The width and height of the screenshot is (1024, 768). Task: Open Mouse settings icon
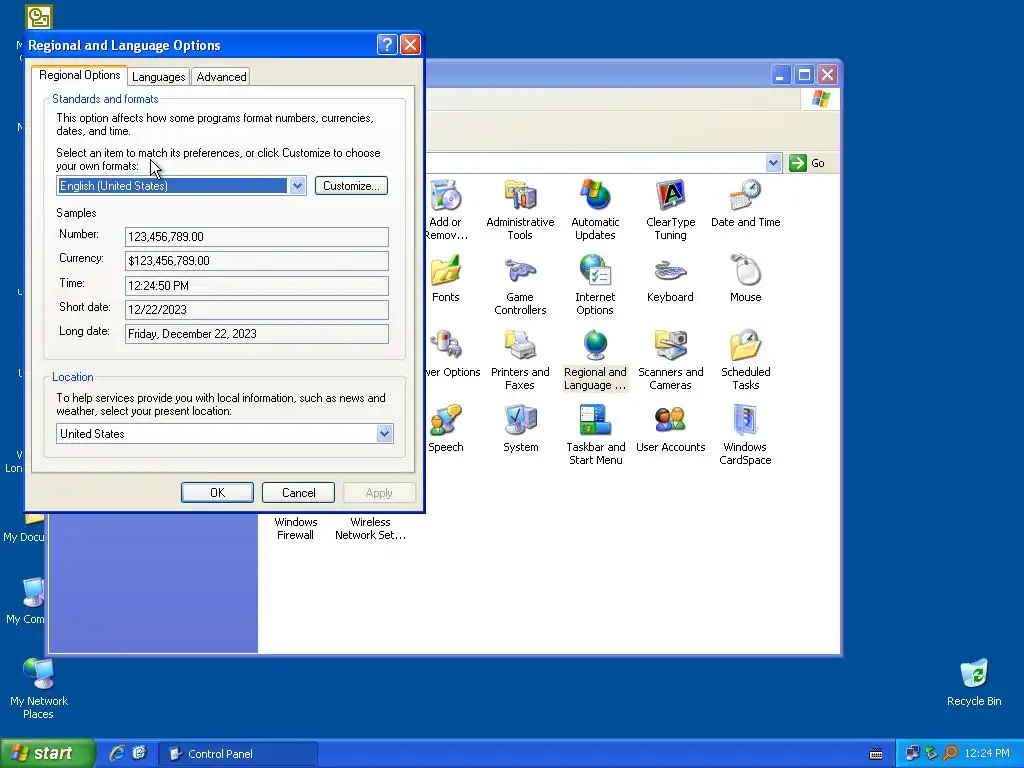point(745,270)
